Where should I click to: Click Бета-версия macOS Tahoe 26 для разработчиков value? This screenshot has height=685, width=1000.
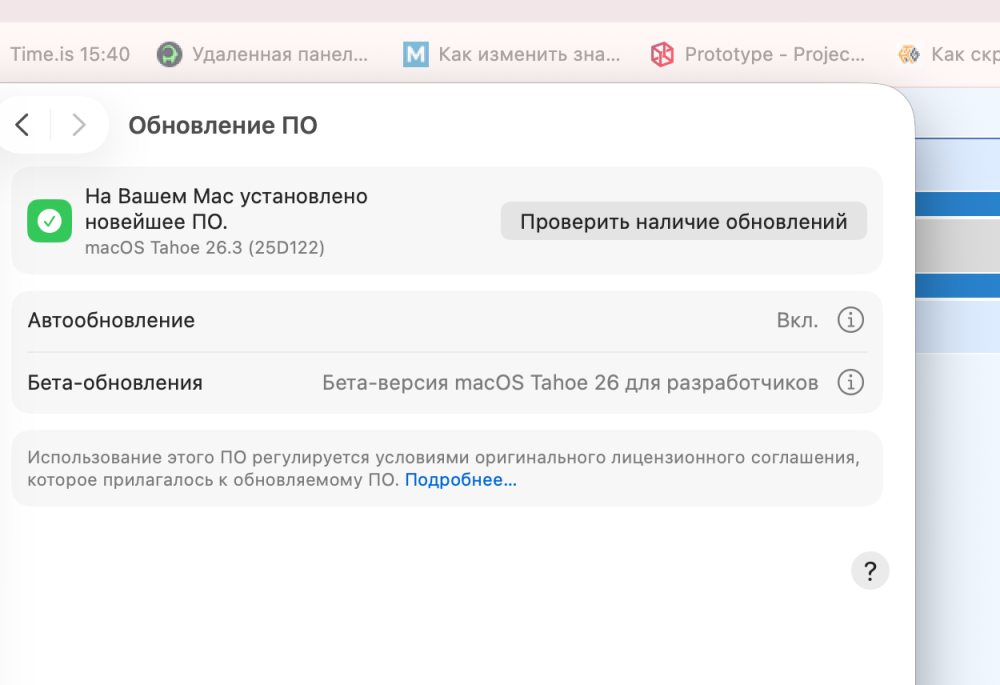coord(570,383)
